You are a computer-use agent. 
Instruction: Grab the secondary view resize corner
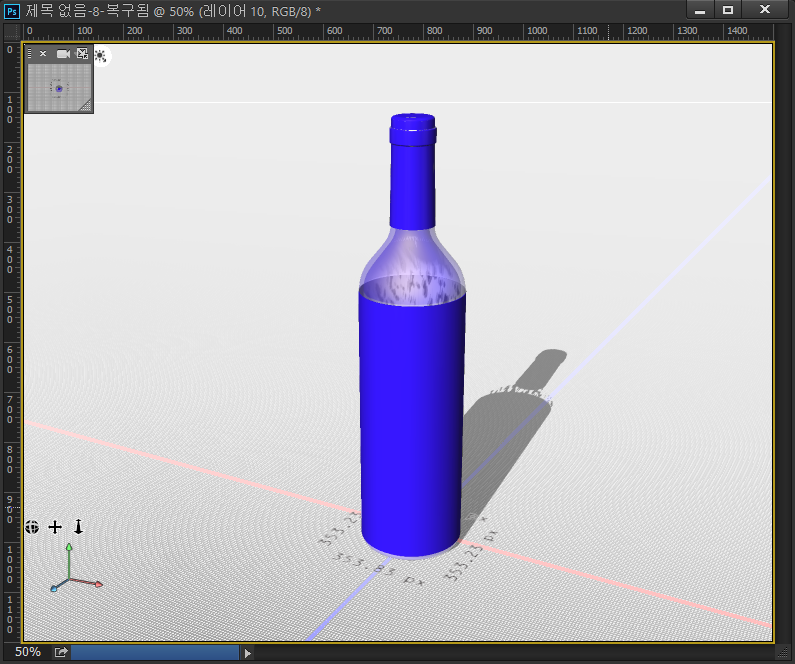pyautogui.click(x=87, y=106)
